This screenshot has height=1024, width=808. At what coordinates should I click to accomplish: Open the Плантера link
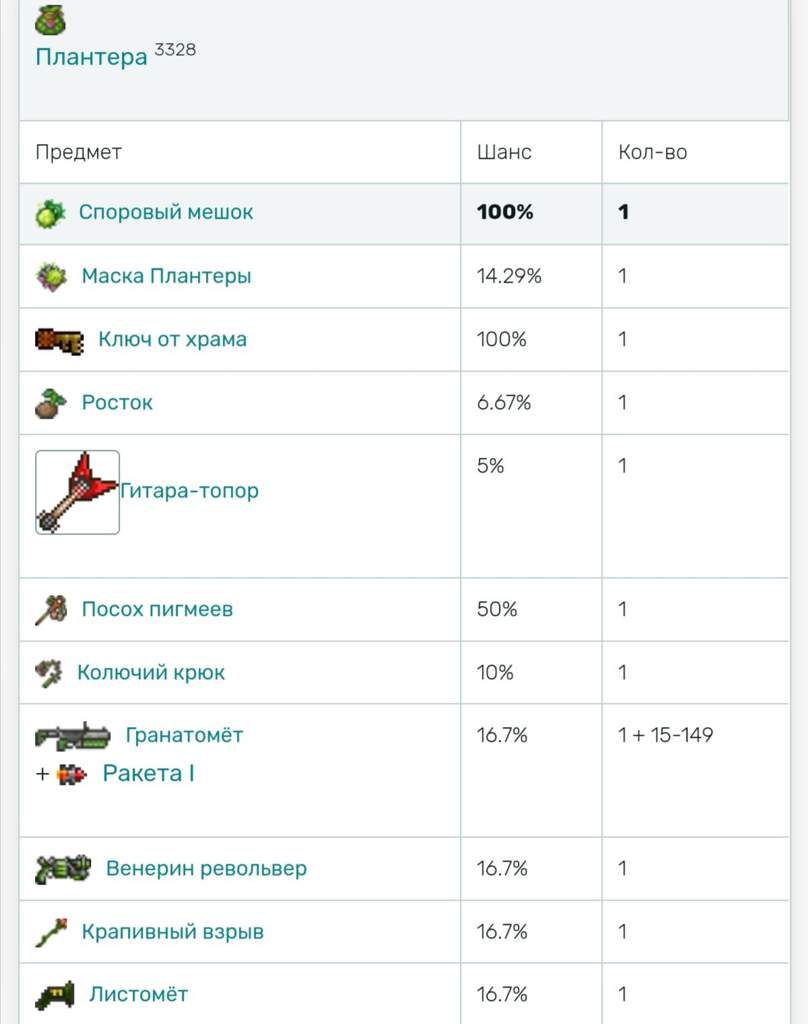tap(91, 57)
